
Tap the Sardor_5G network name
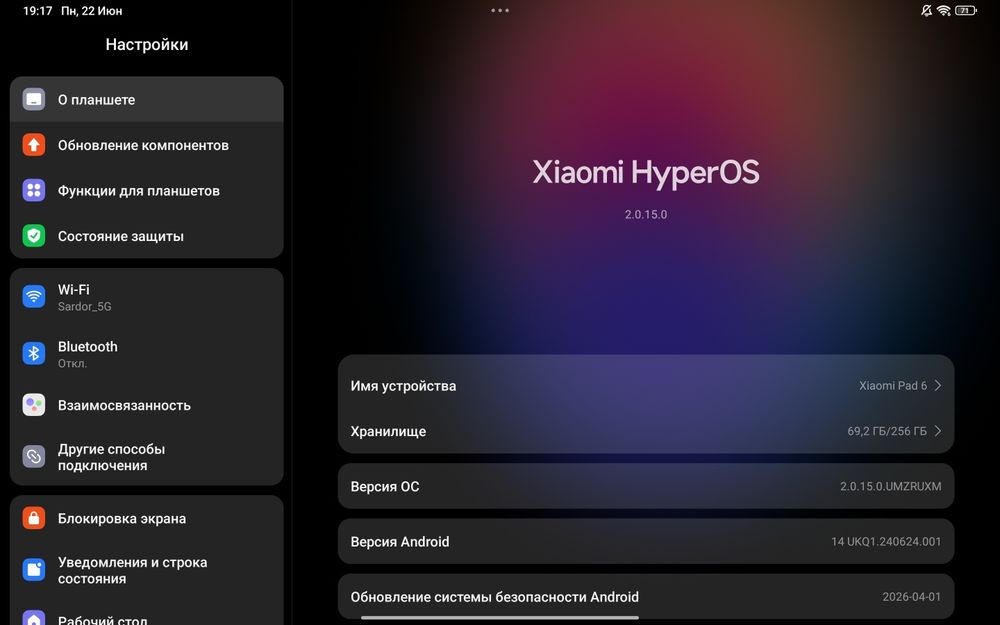85,307
